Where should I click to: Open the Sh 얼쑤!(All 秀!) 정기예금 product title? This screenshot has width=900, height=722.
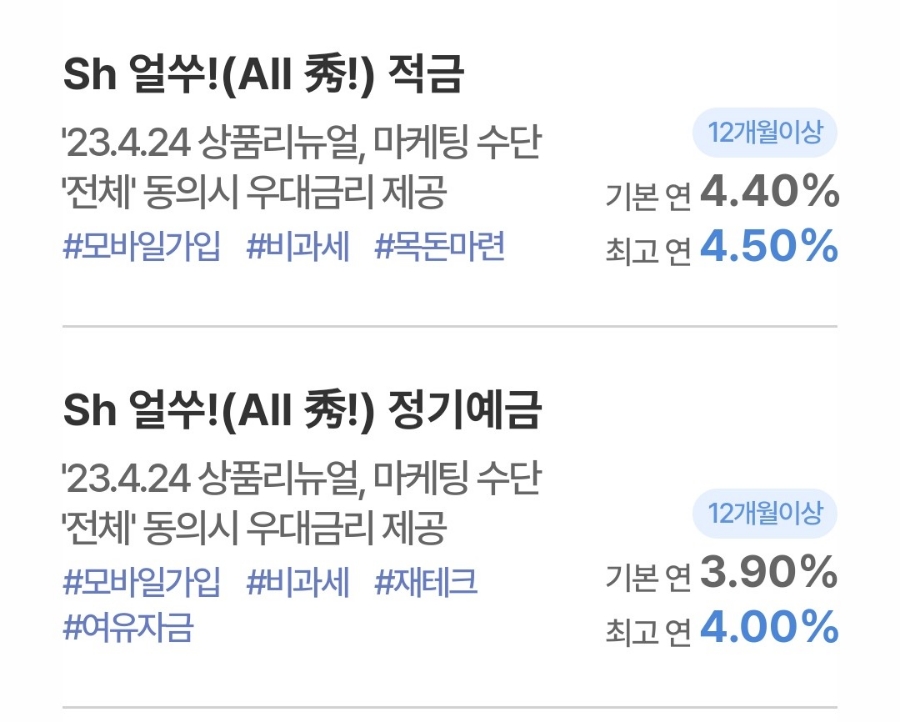point(302,410)
